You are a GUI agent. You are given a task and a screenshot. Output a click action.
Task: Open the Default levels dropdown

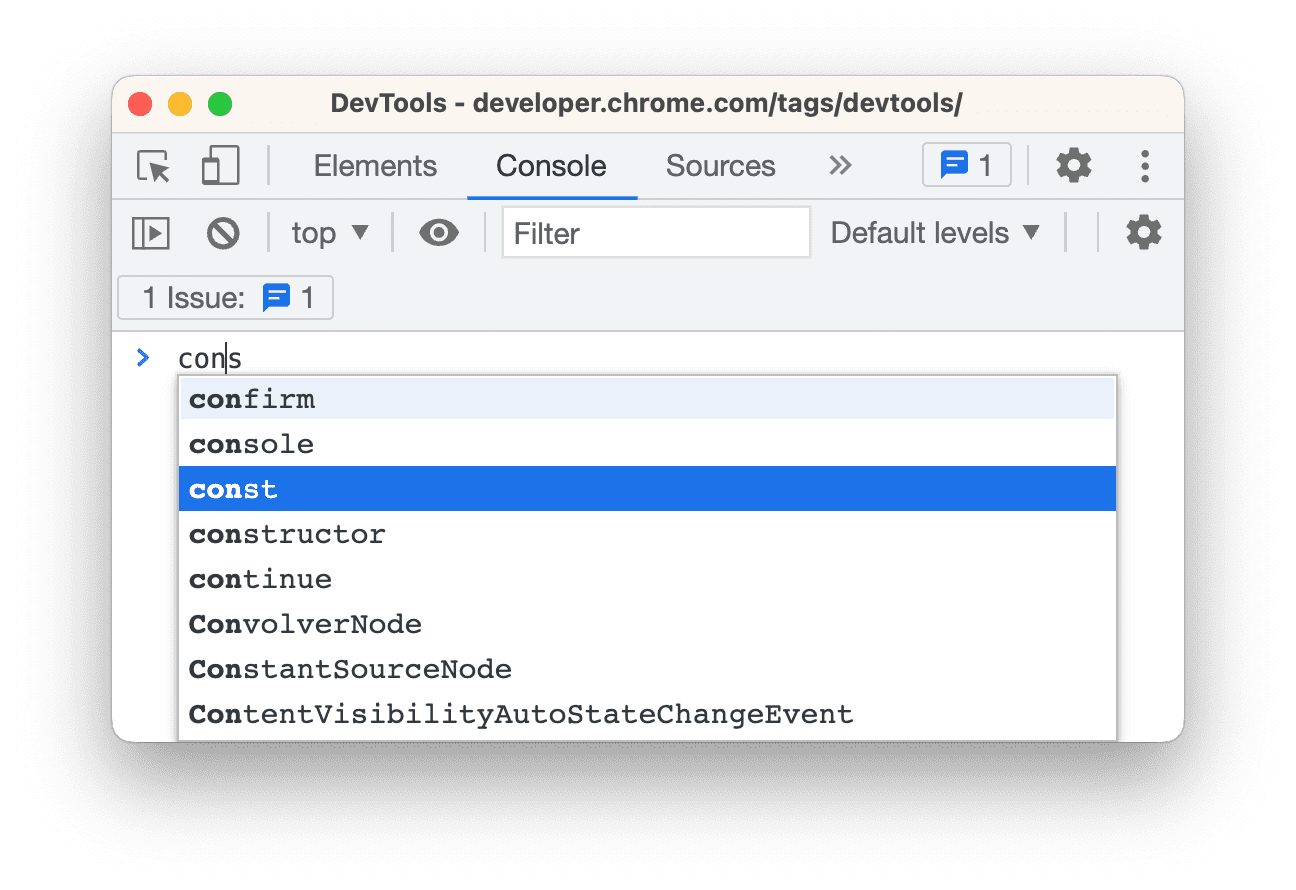(937, 232)
